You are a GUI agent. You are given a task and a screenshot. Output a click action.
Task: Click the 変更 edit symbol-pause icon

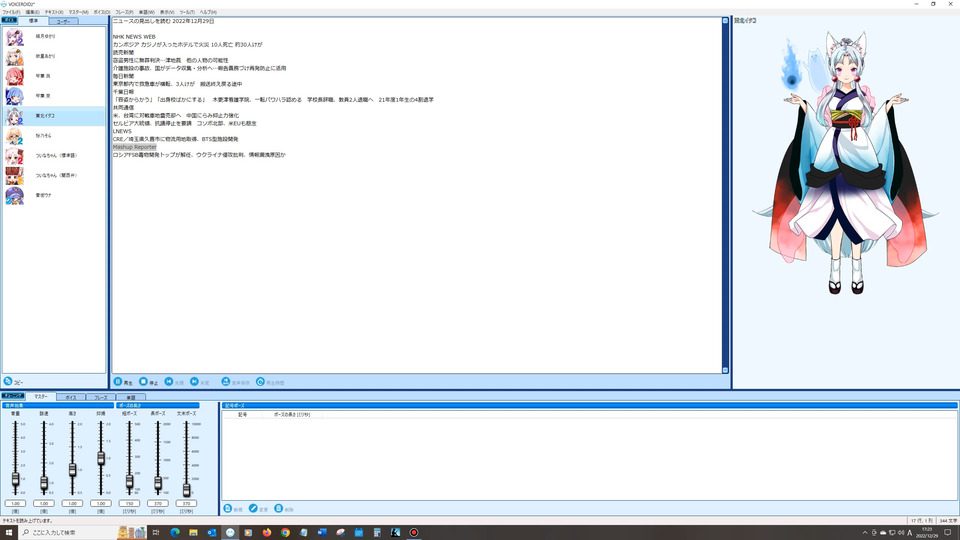click(x=253, y=508)
